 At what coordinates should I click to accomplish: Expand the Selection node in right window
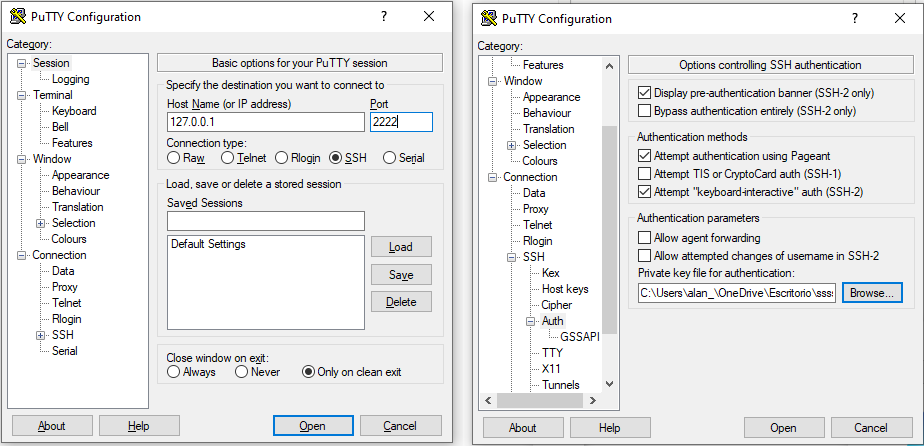coord(512,145)
